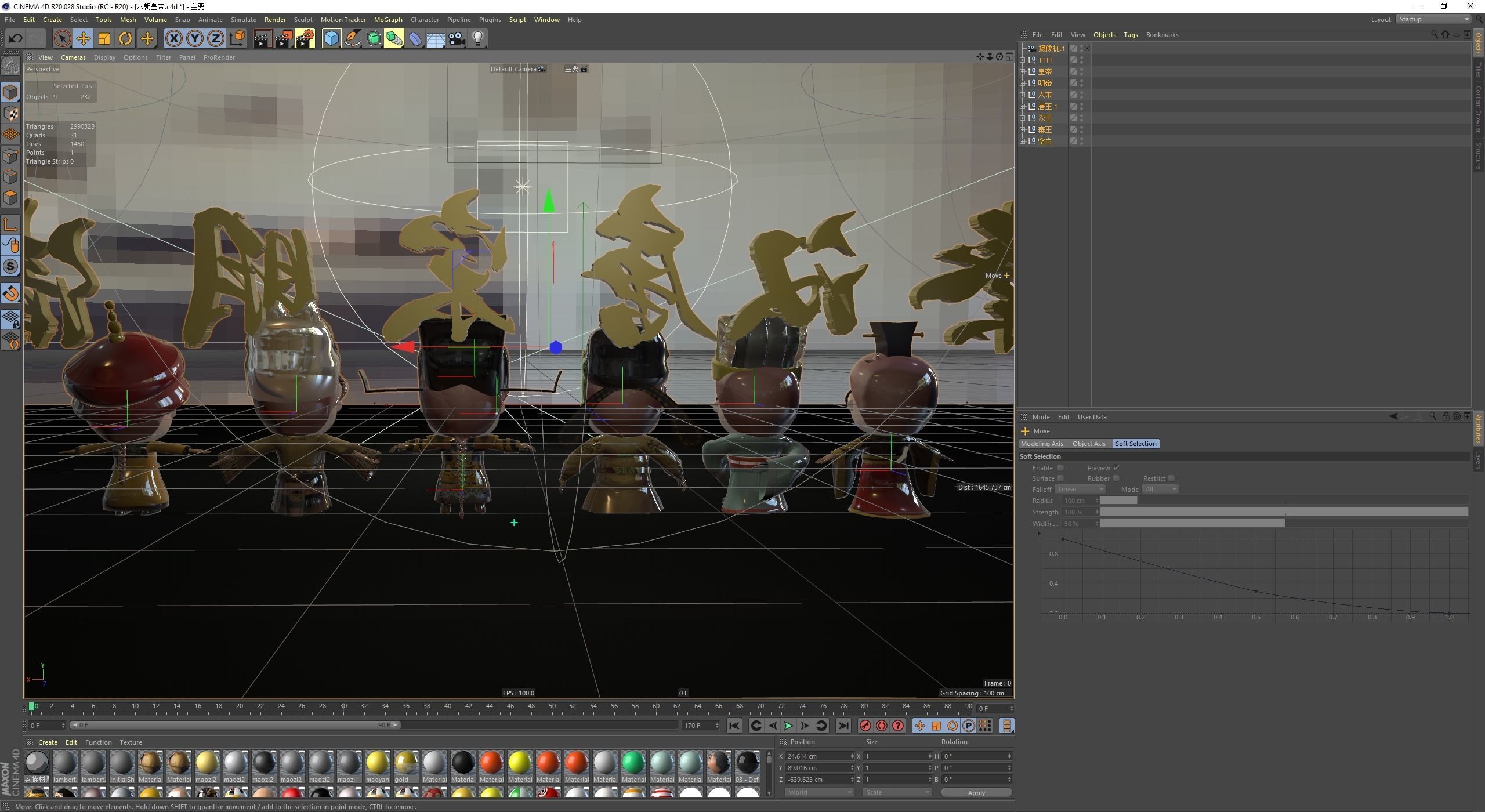This screenshot has width=1485, height=812.
Task: Expand the 皇帝 object in Object Manager
Action: (1023, 71)
